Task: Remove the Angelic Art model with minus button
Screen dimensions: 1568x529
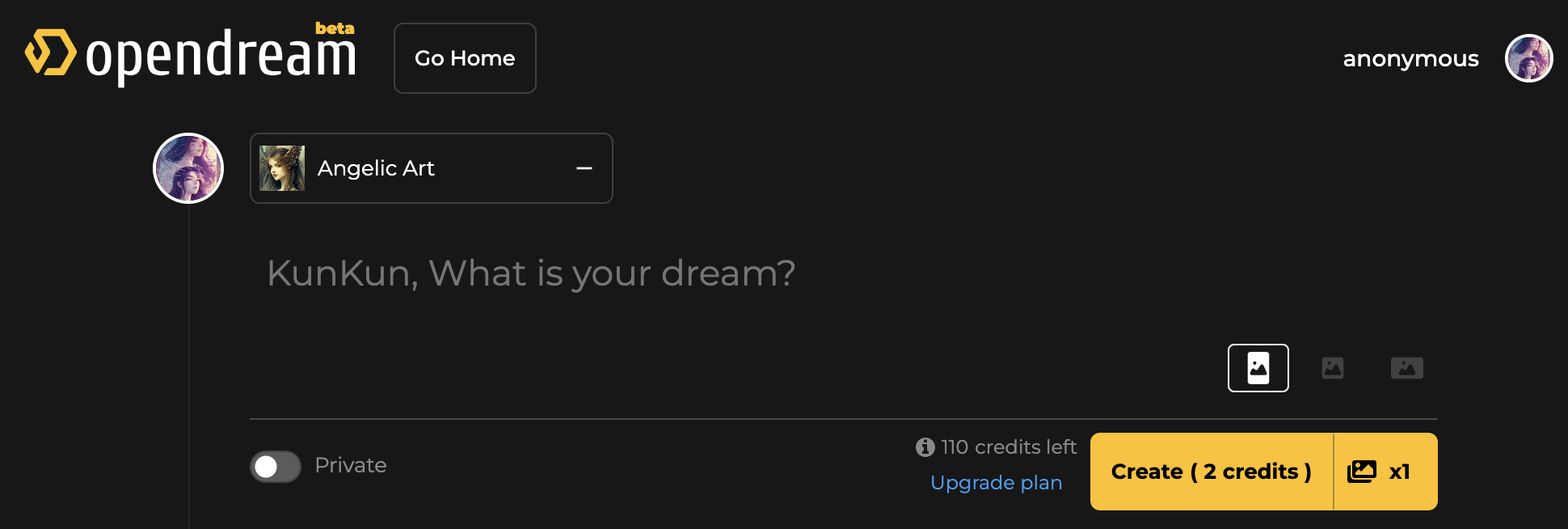Action: 584,168
